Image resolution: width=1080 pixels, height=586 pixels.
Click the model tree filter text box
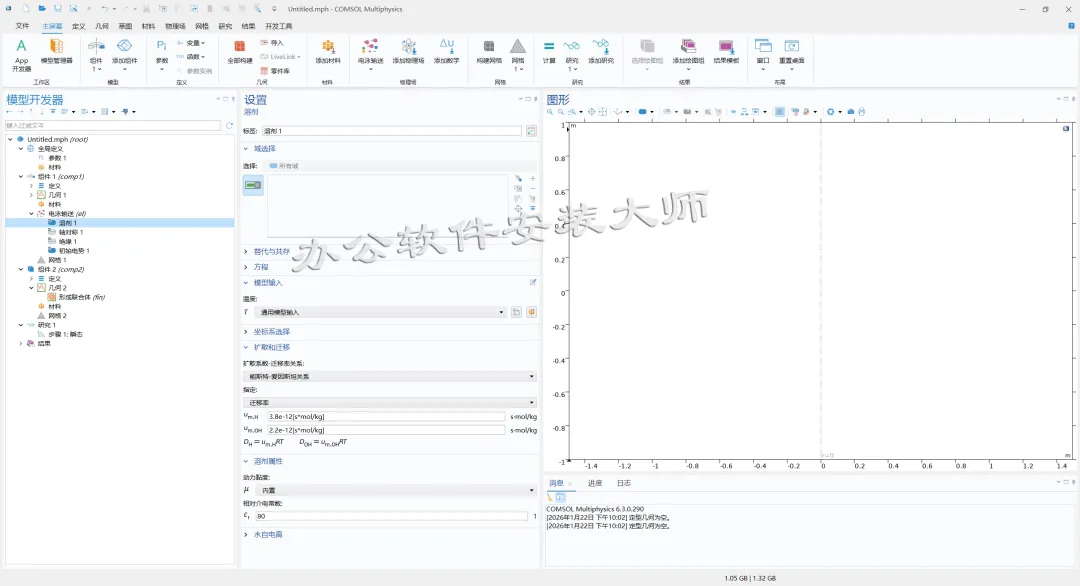click(113, 125)
